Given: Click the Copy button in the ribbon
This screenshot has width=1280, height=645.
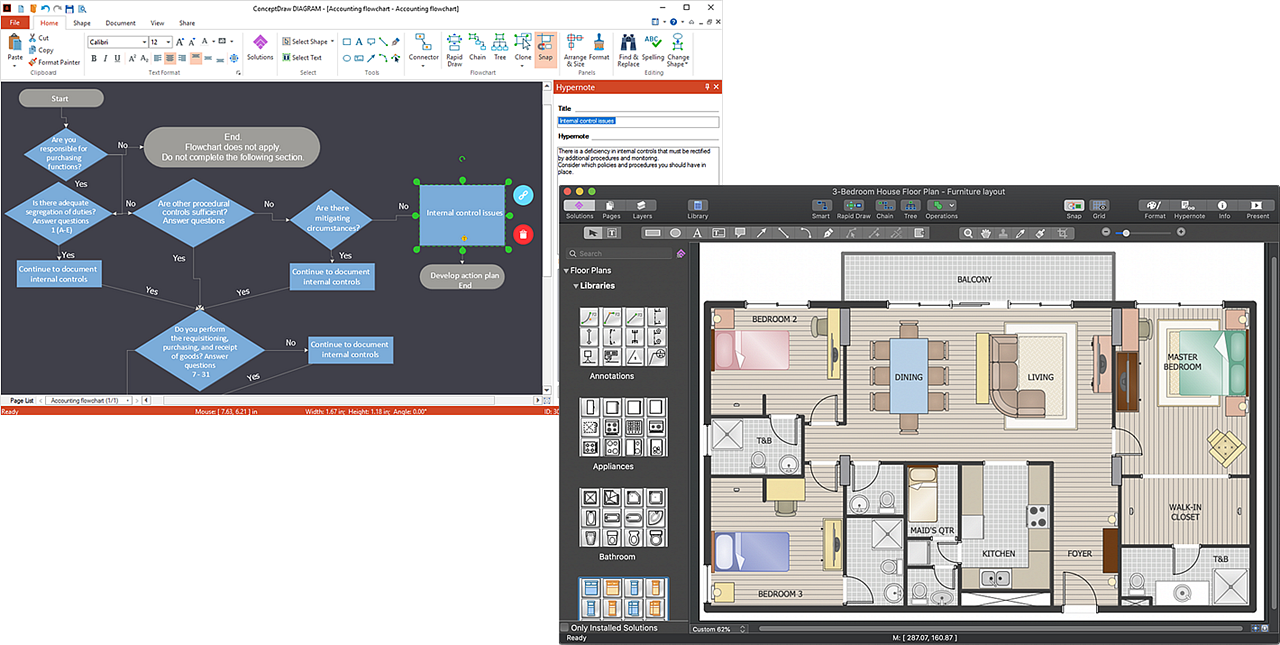Looking at the screenshot, I should pos(41,50).
